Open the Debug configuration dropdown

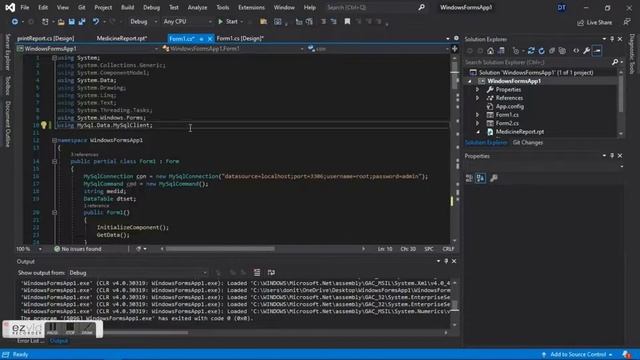coord(143,22)
